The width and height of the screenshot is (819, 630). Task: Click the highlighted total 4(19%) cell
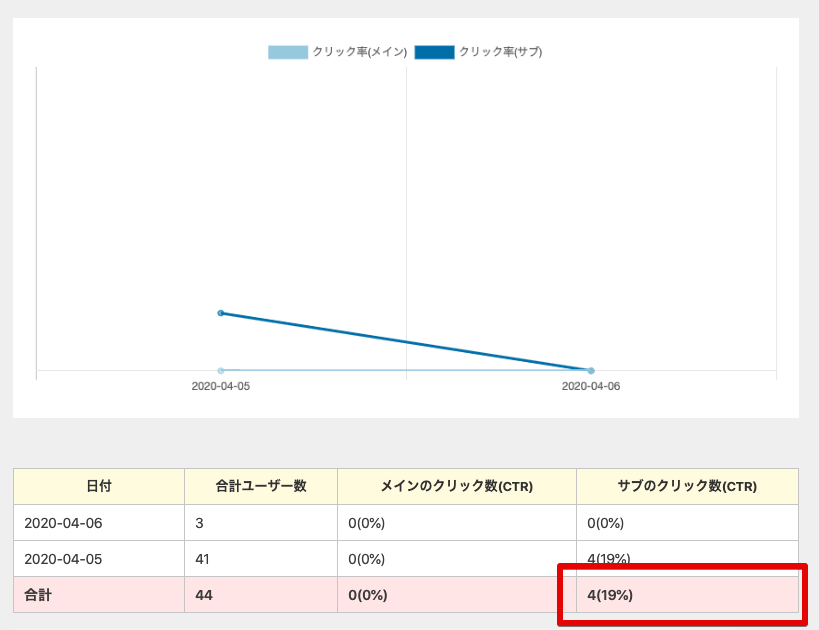pyautogui.click(x=610, y=595)
